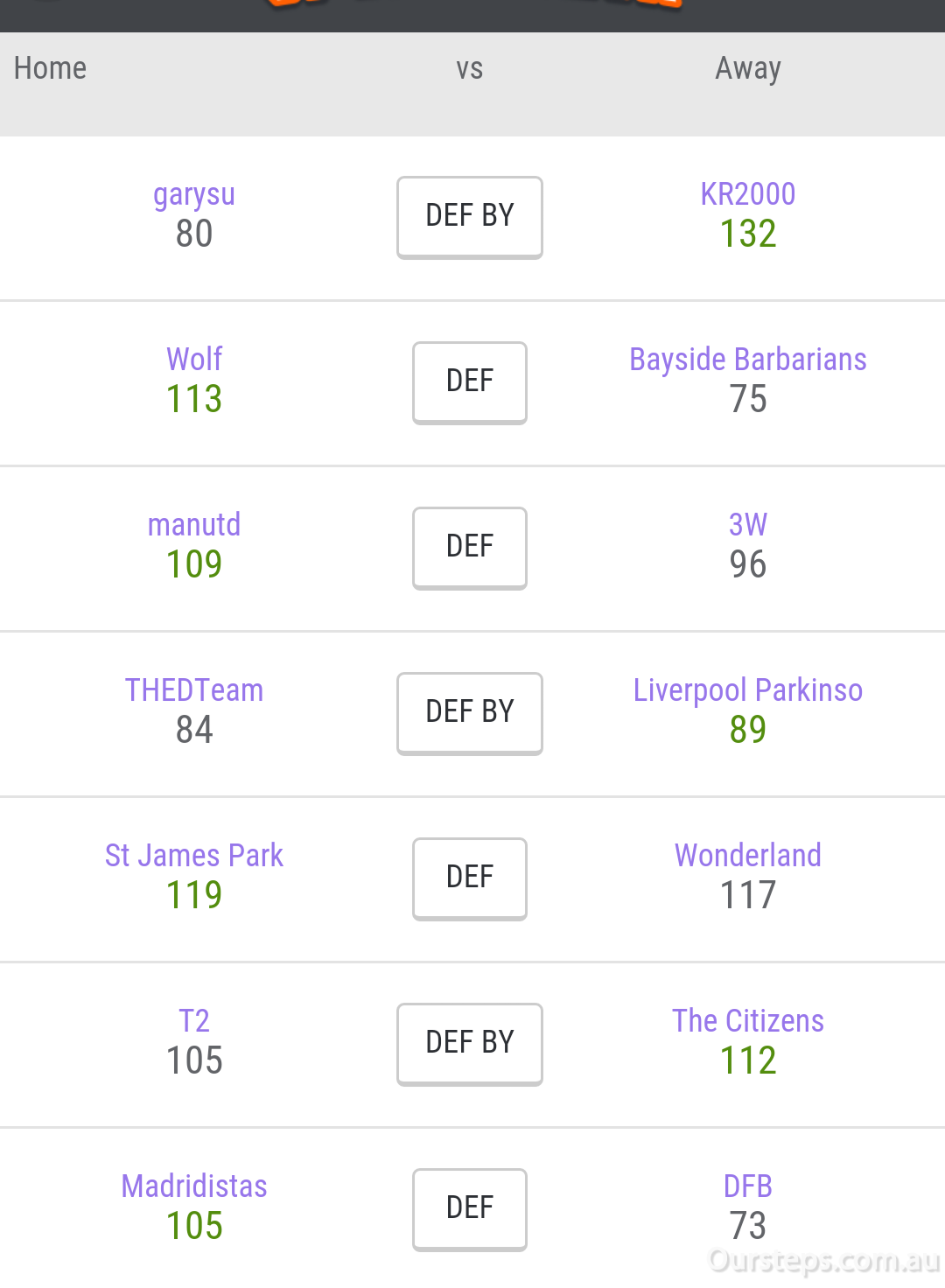Open the Wolf team link

[194, 359]
